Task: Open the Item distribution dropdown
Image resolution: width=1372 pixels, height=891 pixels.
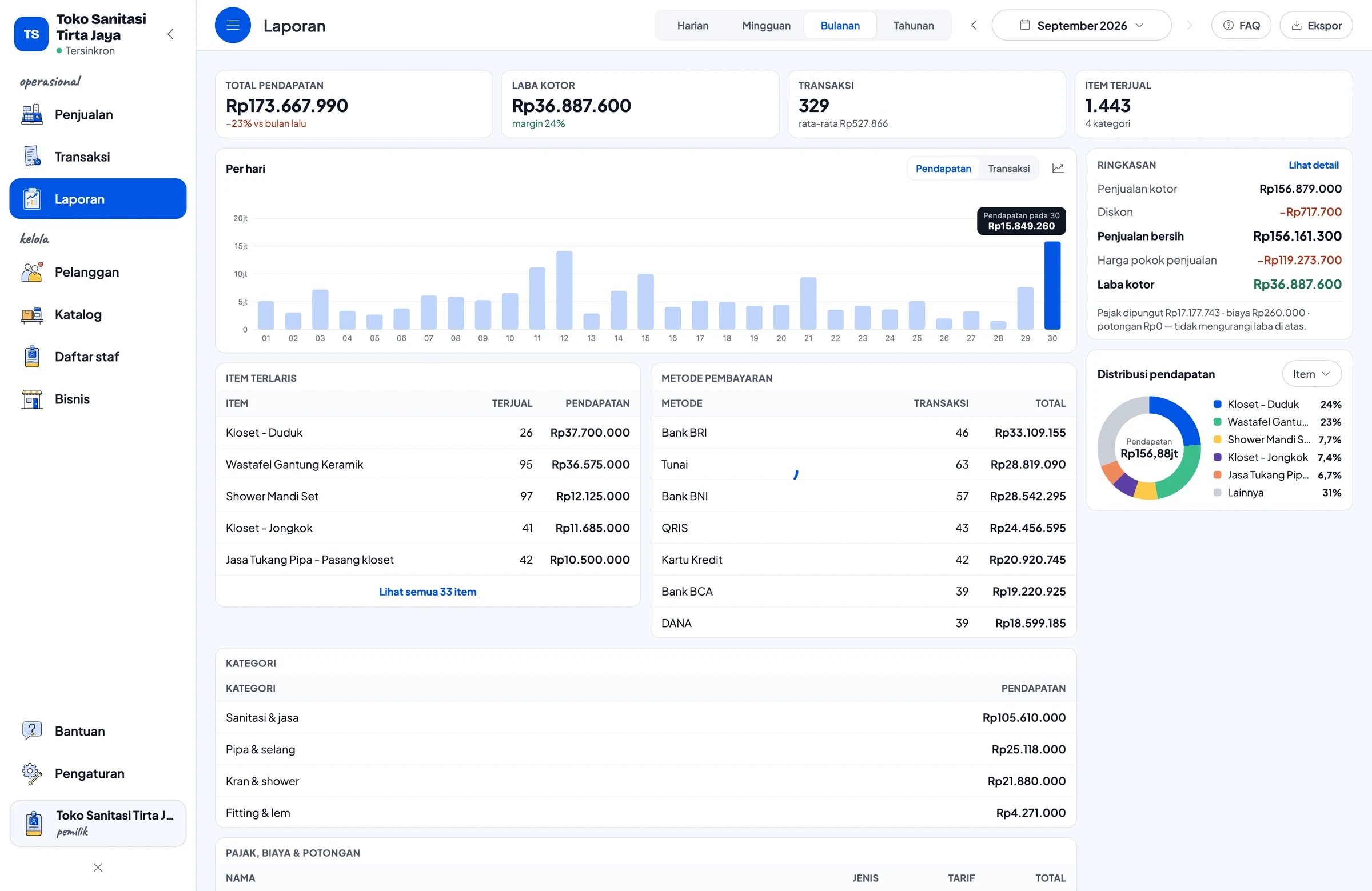Action: pos(1311,374)
